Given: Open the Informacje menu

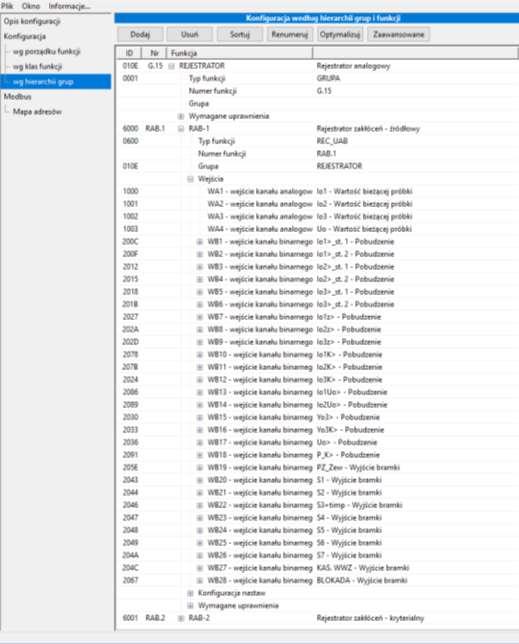Looking at the screenshot, I should [69, 6].
